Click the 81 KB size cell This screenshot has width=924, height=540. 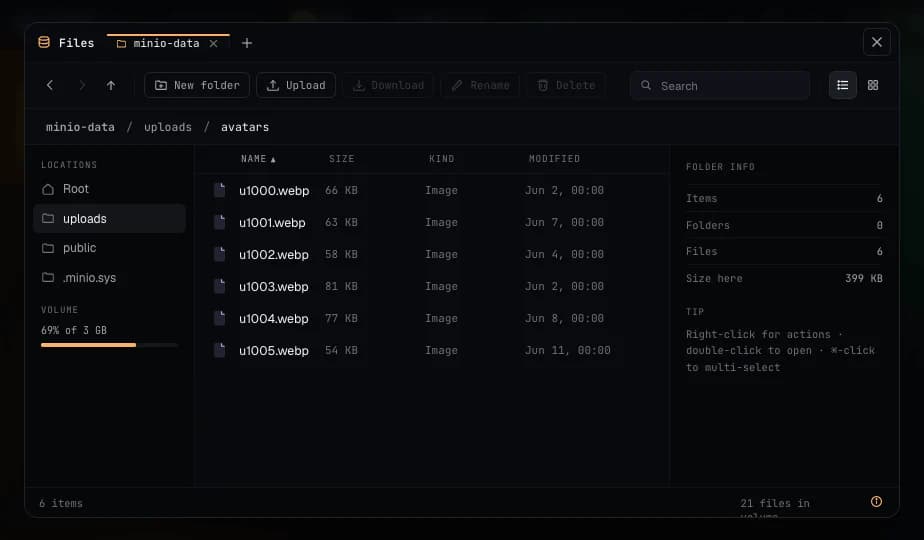pyautogui.click(x=341, y=287)
